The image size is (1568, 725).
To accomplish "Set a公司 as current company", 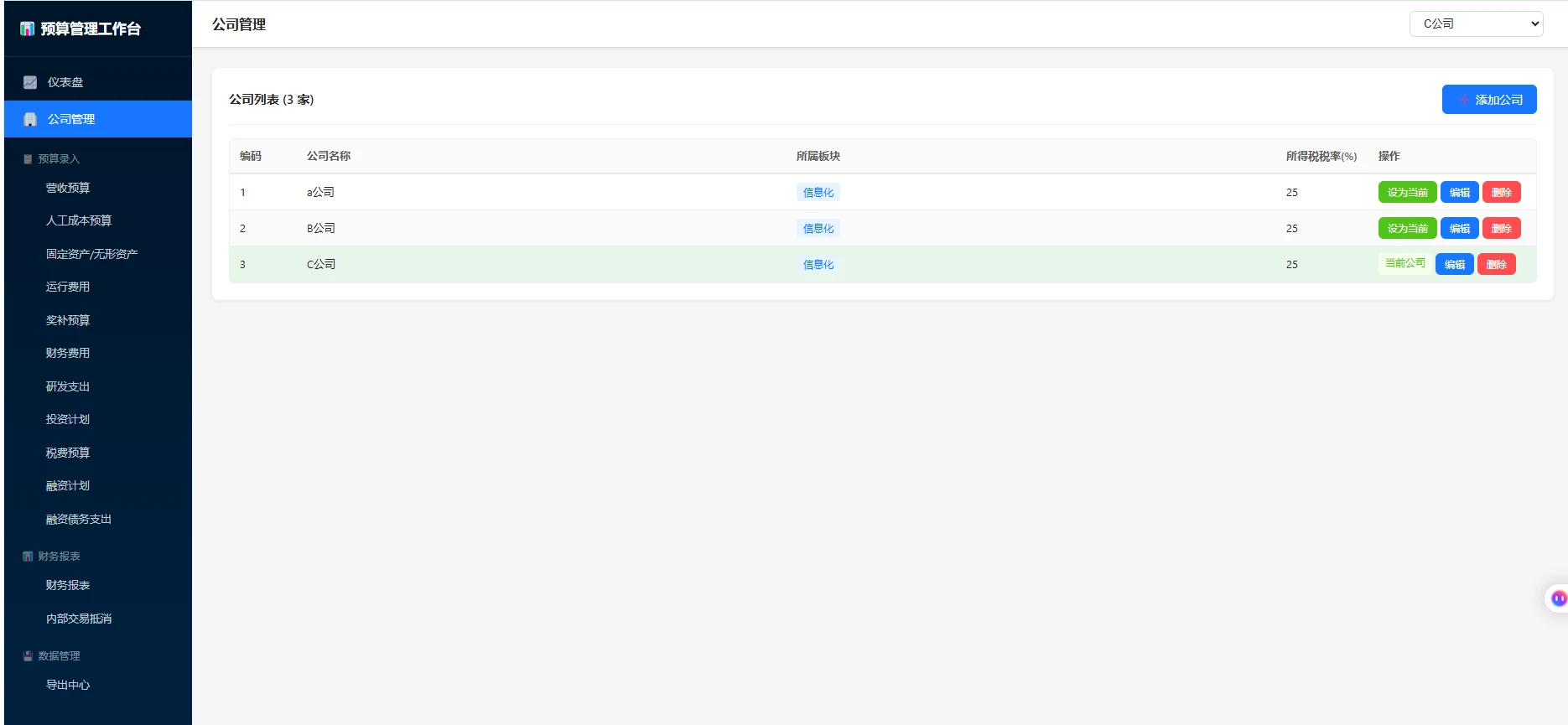I will pyautogui.click(x=1407, y=192).
